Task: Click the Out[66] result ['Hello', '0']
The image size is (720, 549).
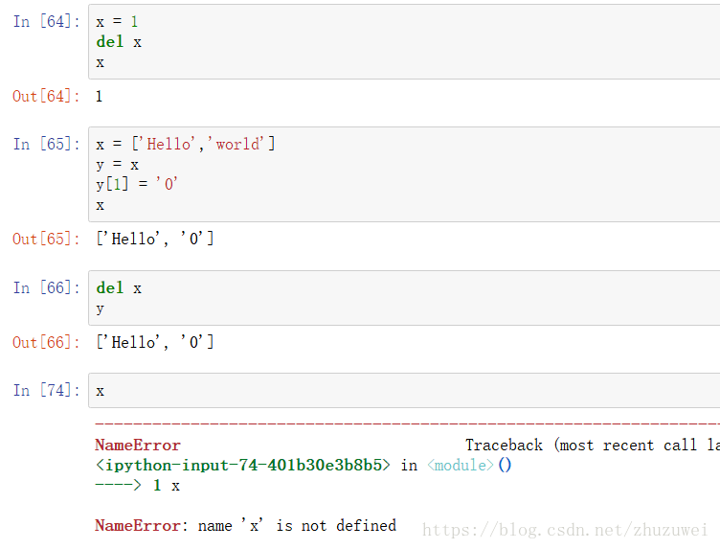Action: pyautogui.click(x=155, y=343)
